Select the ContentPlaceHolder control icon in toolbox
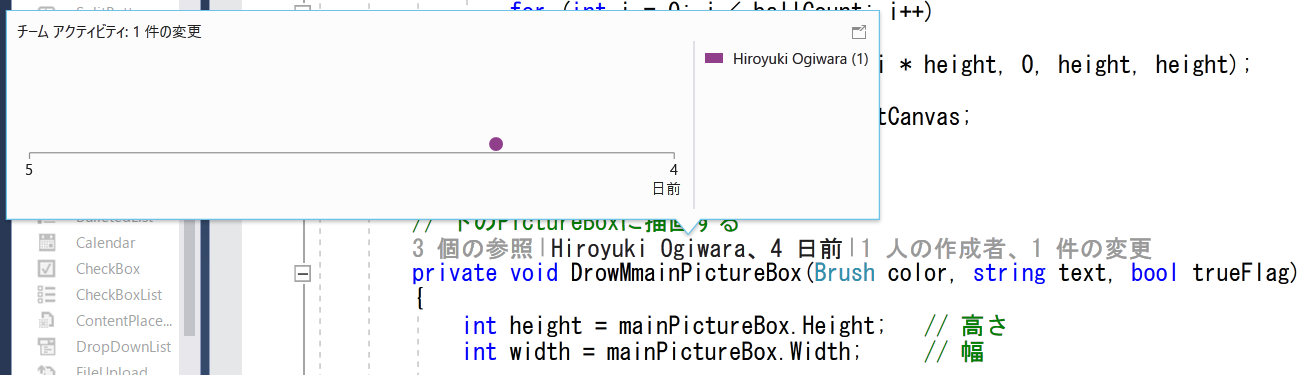Screen dimensions: 1306x375 46,321
